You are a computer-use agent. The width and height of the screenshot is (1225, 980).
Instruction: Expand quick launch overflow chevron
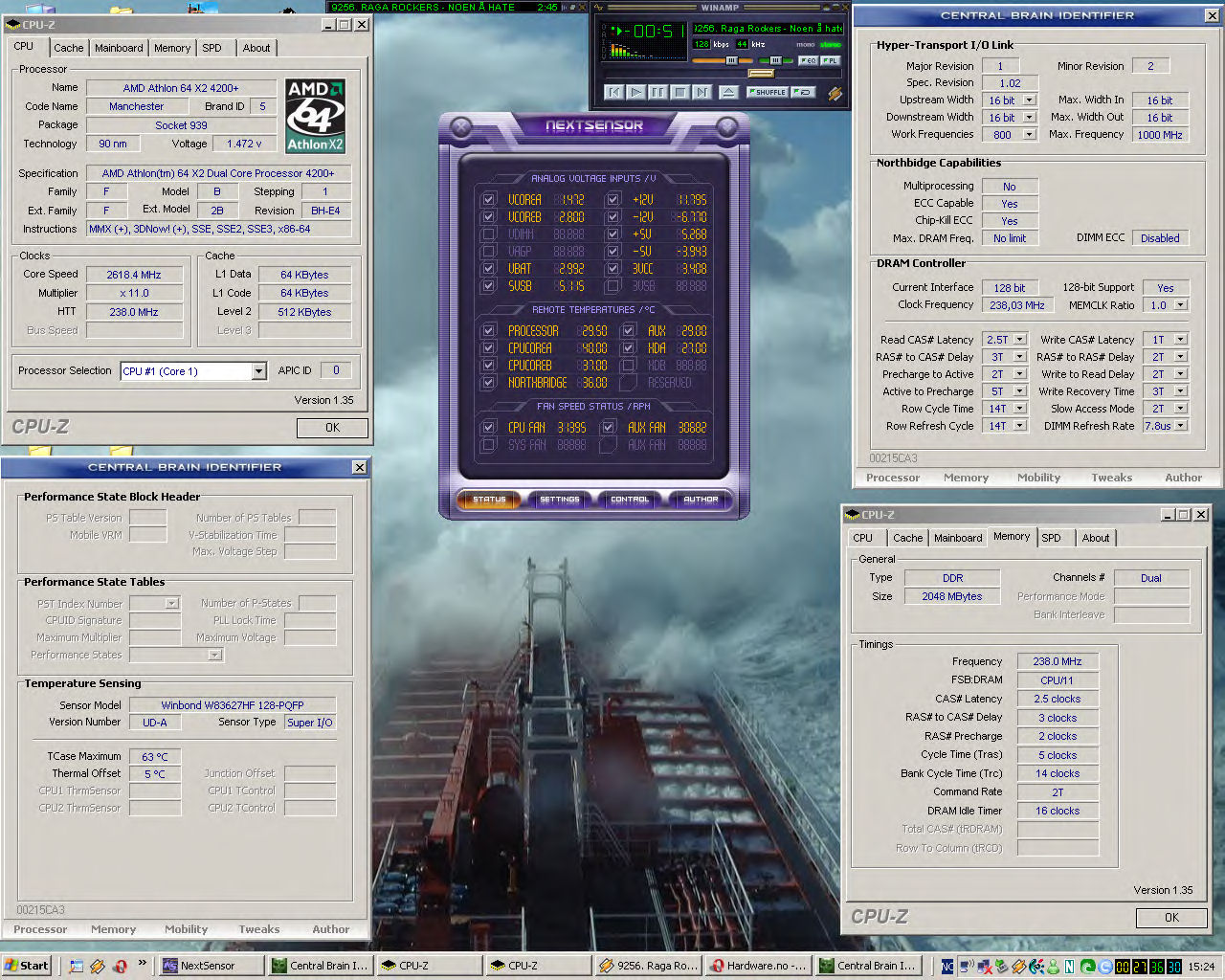pyautogui.click(x=142, y=963)
